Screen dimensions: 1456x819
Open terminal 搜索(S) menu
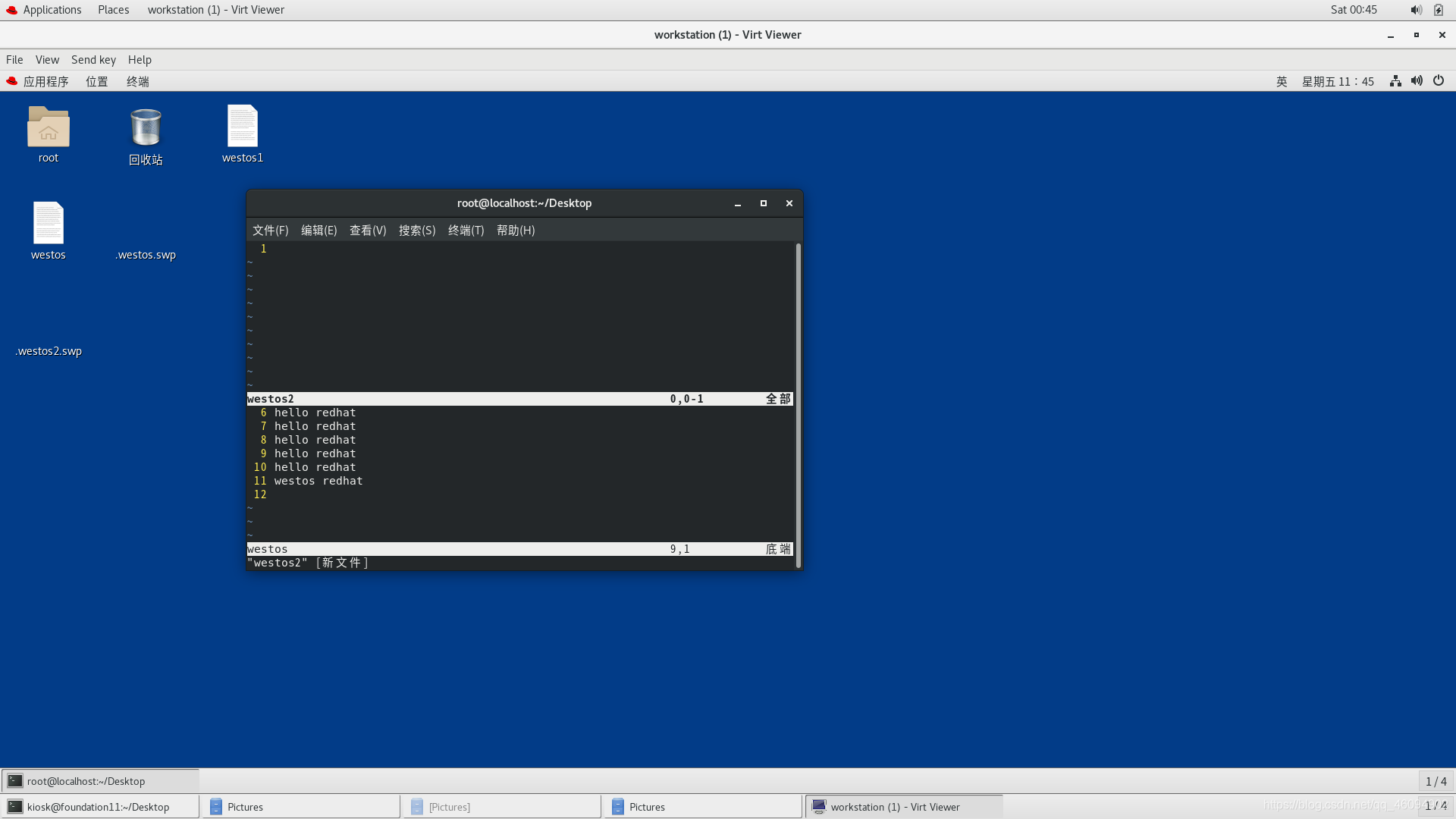point(417,230)
